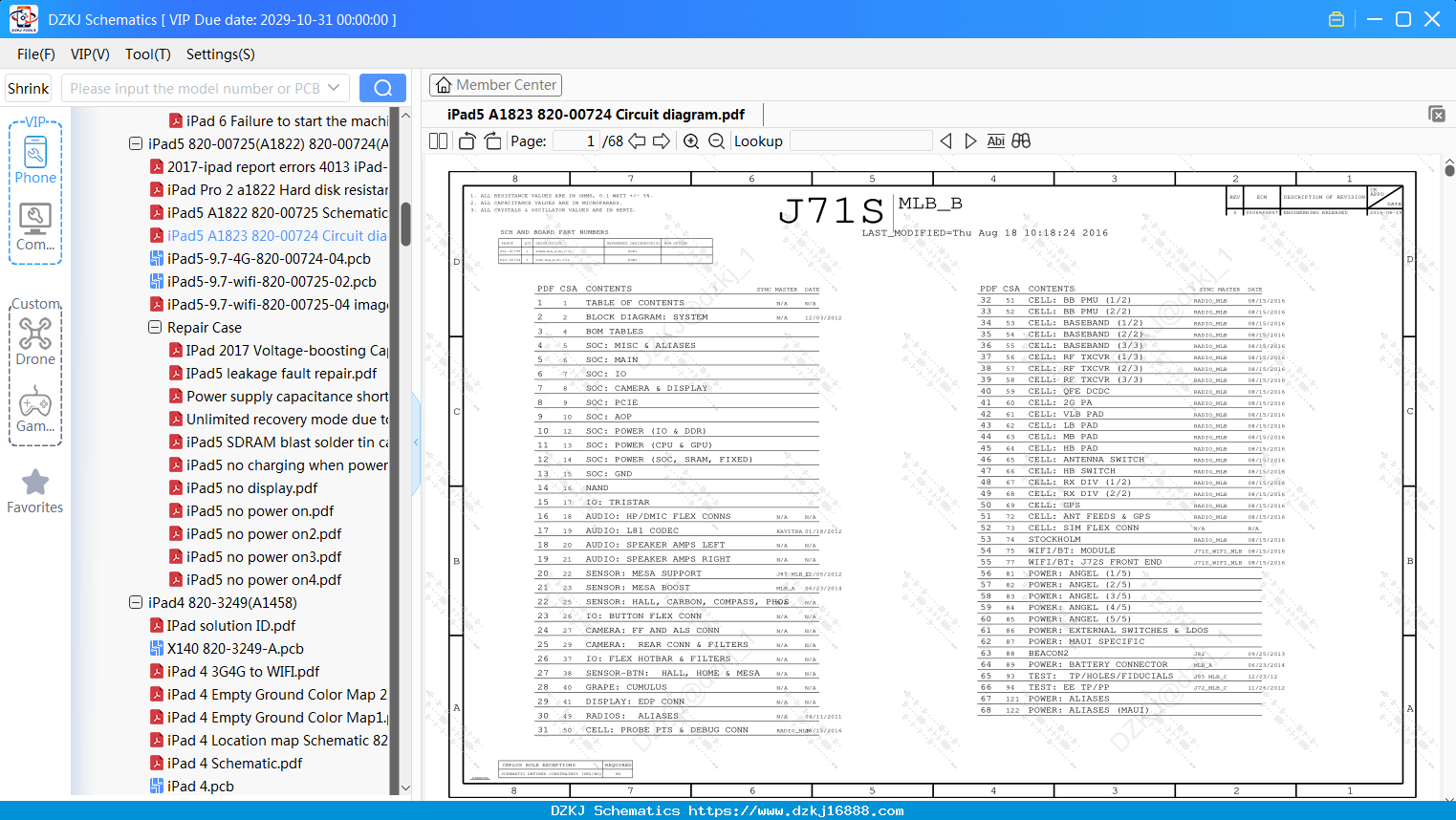Click the Shrink button
The image size is (1456, 820).
pyautogui.click(x=29, y=88)
